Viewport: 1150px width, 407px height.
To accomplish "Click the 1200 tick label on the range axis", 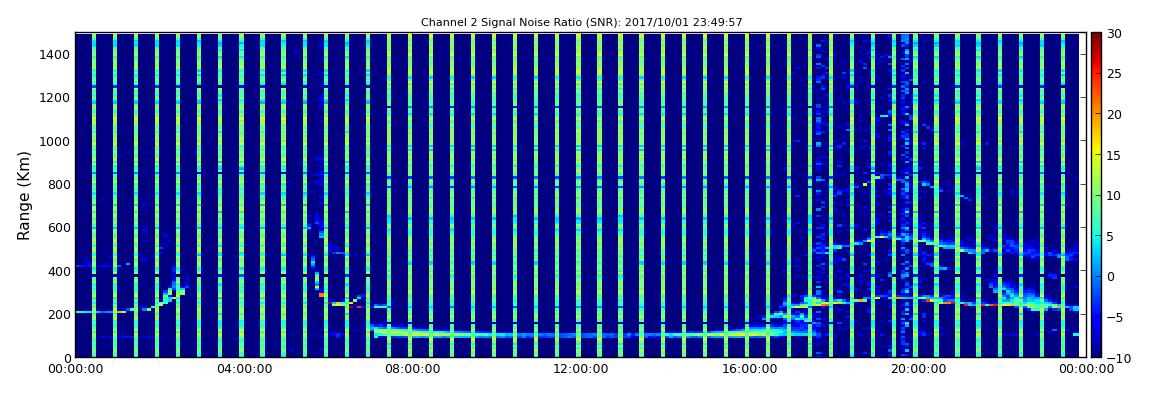I will pos(55,98).
